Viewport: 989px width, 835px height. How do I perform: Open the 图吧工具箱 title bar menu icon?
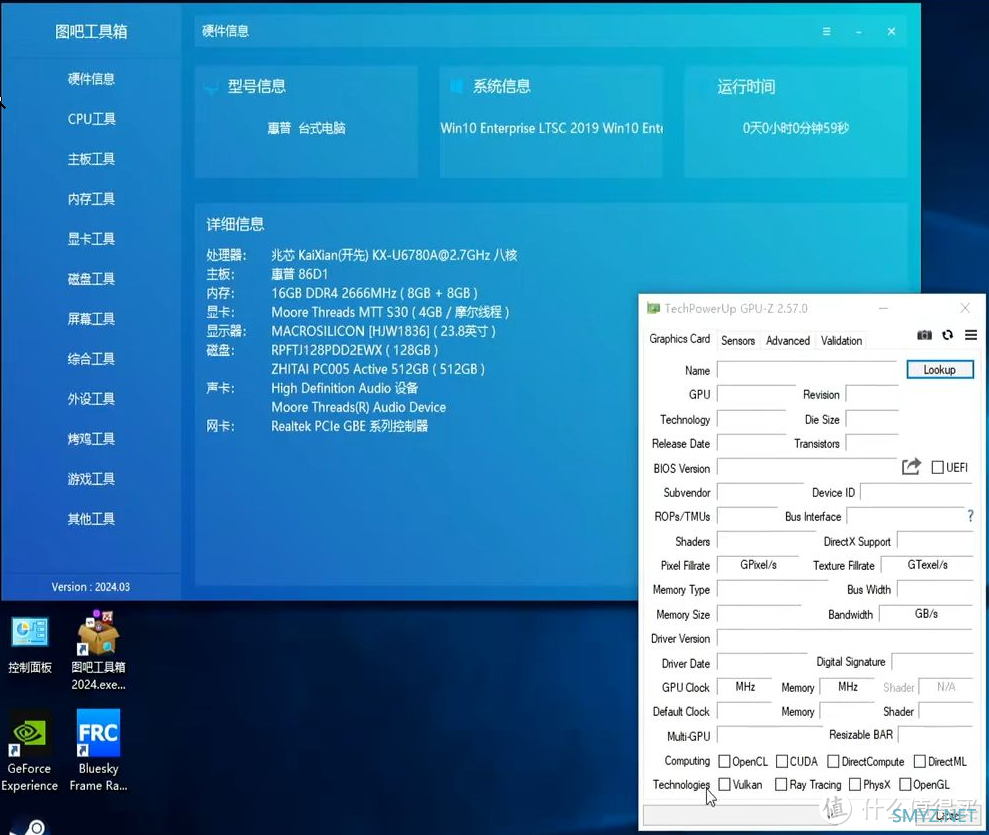826,32
